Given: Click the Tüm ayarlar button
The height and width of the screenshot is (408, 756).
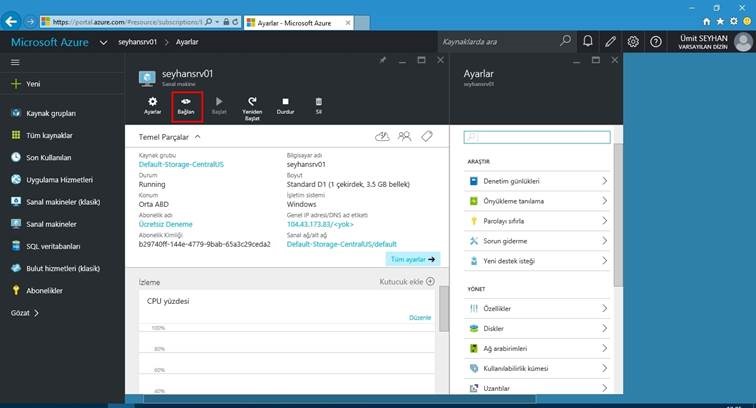Looking at the screenshot, I should click(413, 259).
